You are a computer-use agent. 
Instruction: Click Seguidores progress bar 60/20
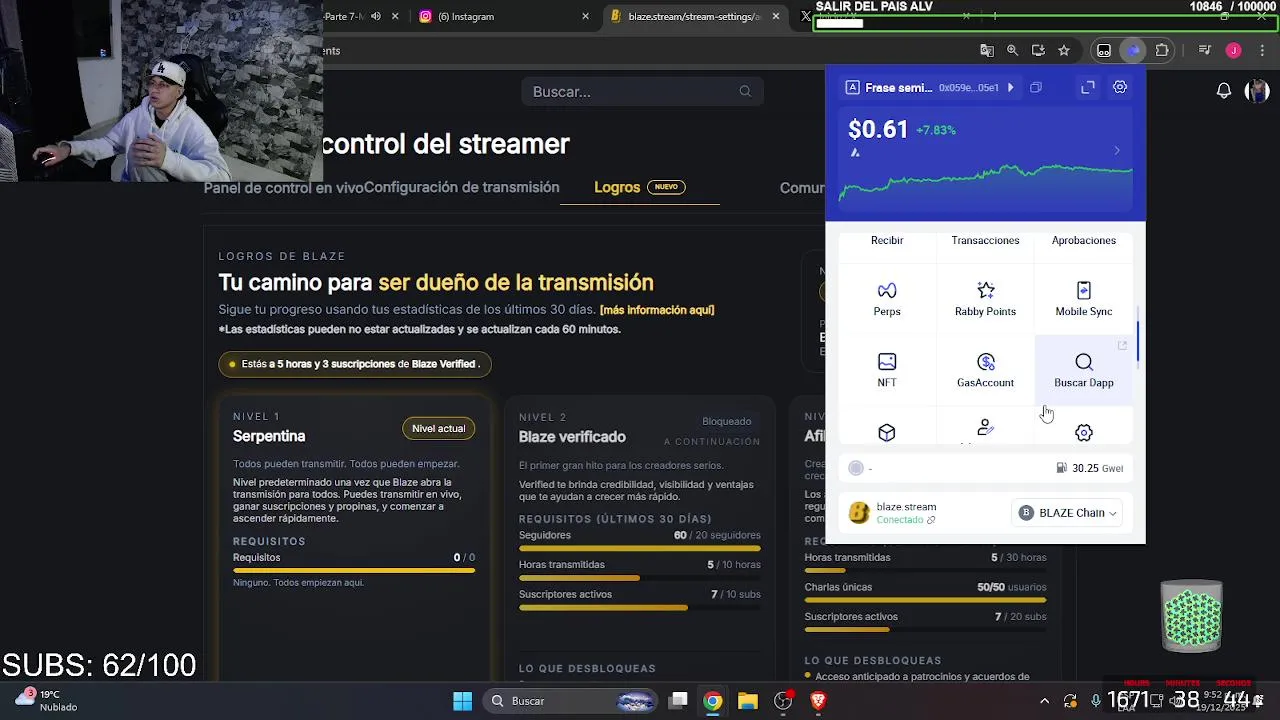click(x=640, y=548)
